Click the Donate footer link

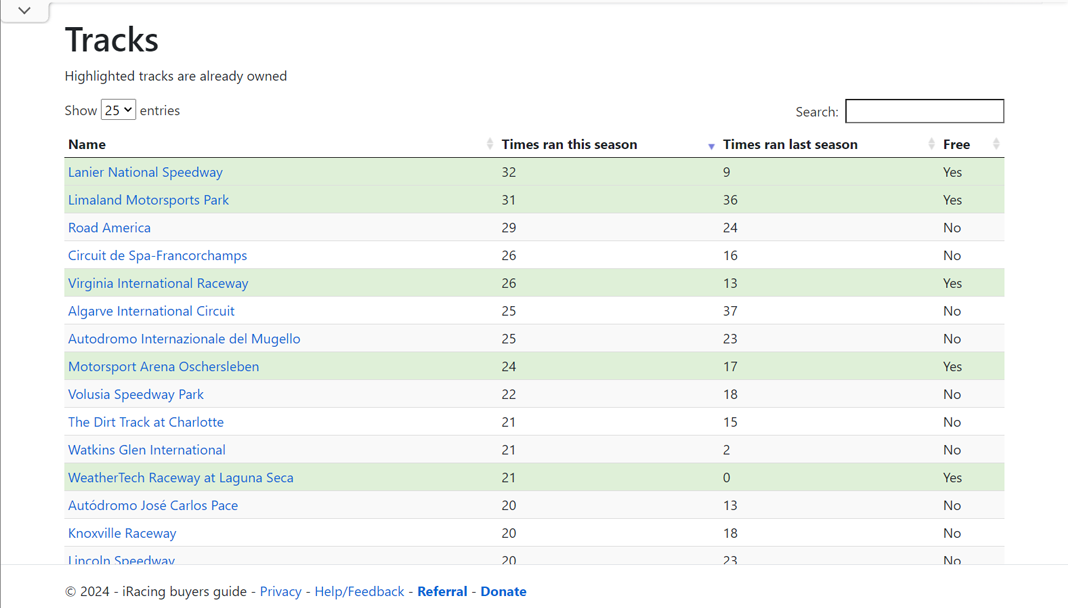(x=503, y=592)
